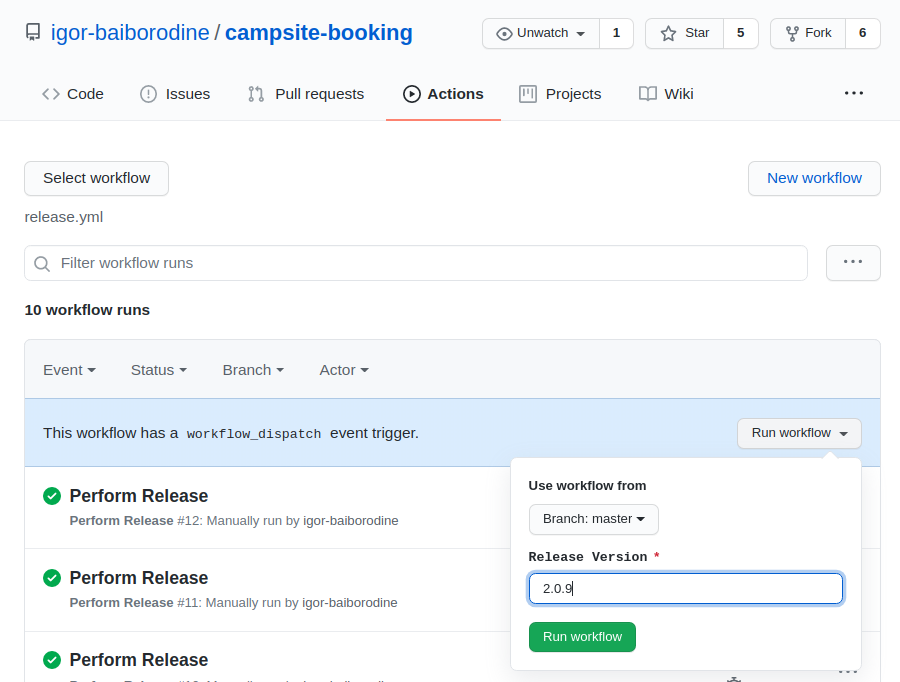Click the star icon
The width and height of the screenshot is (900, 682).
pyautogui.click(x=668, y=33)
